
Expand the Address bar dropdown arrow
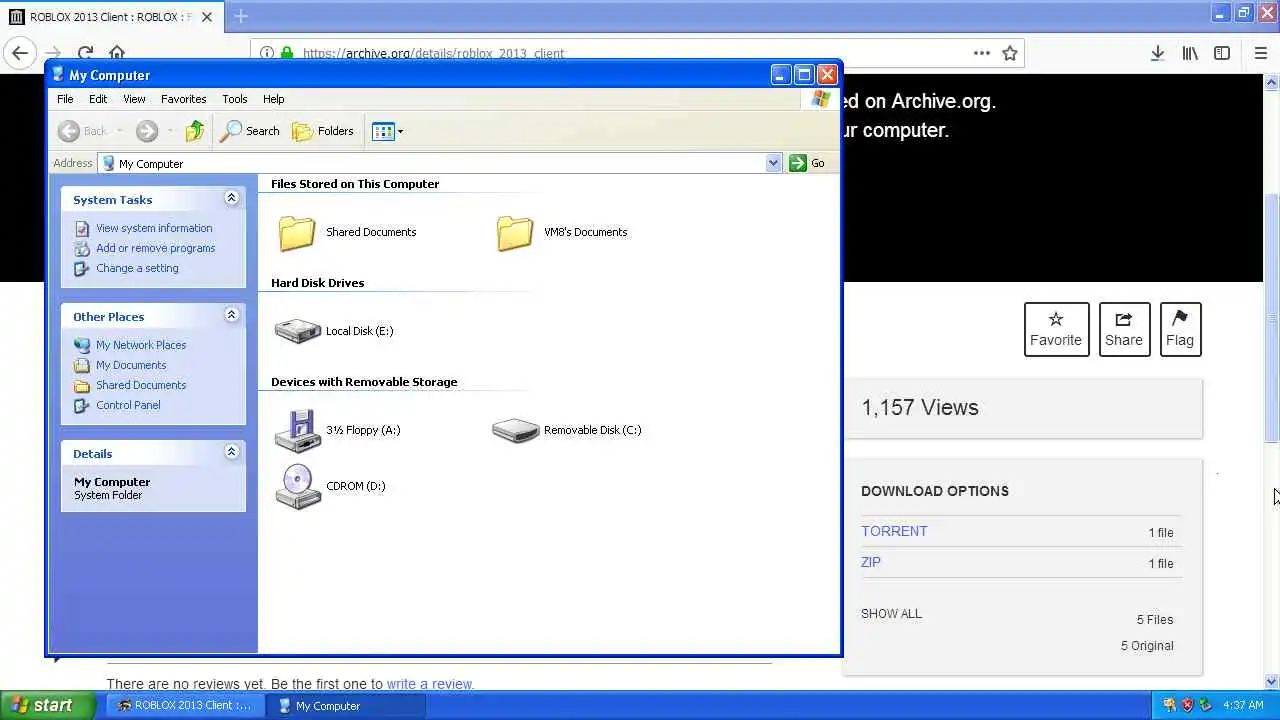pyautogui.click(x=773, y=163)
